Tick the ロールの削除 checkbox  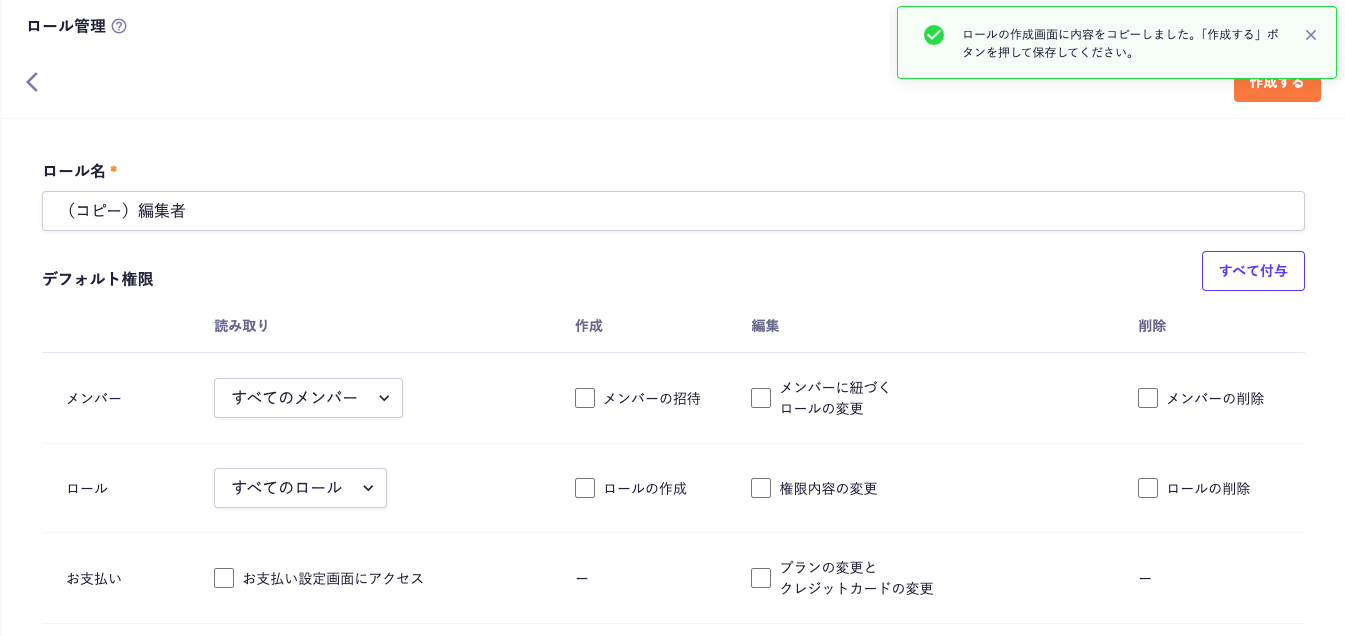(x=1148, y=488)
